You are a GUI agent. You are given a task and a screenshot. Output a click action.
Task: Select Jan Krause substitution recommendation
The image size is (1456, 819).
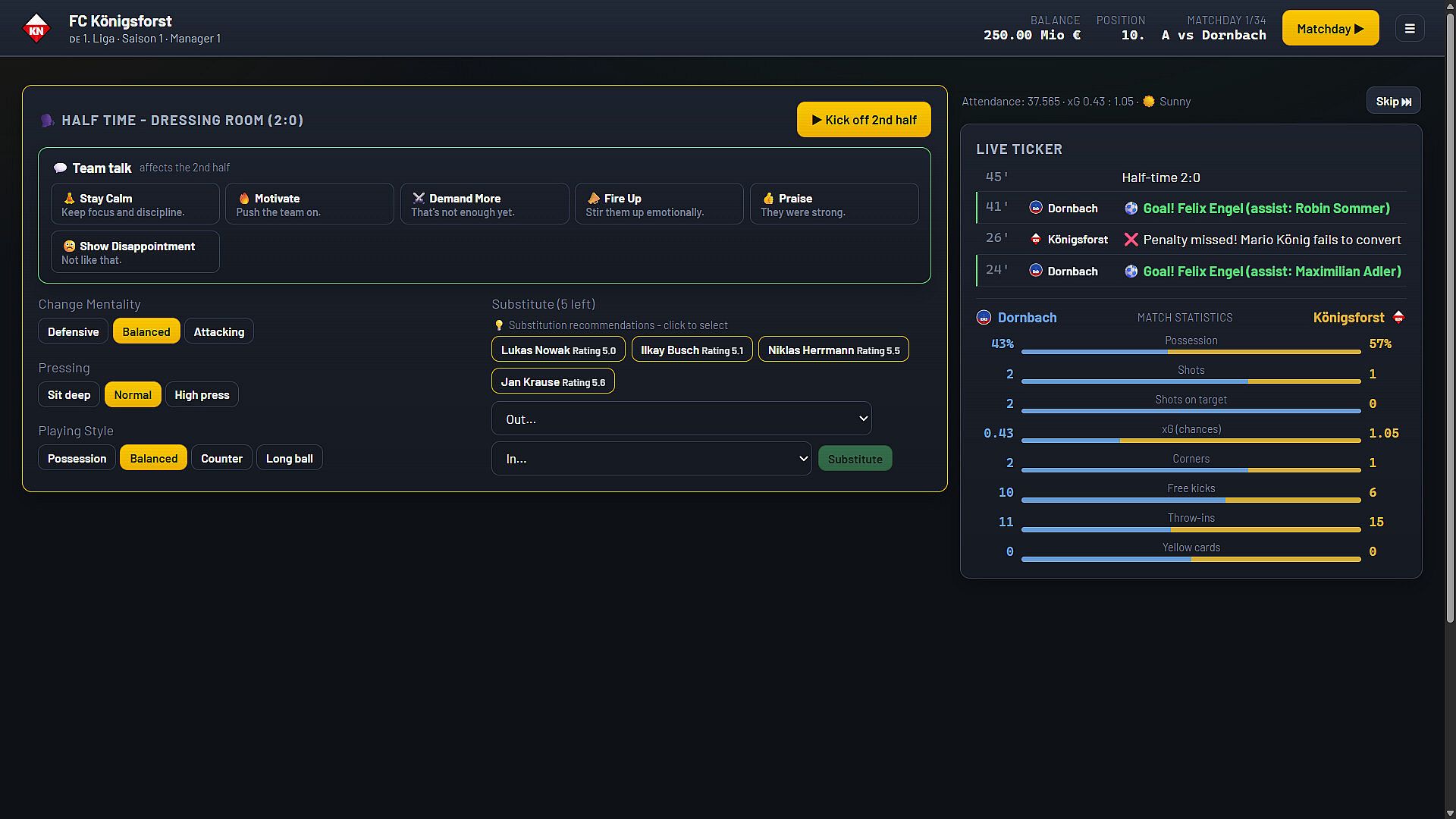point(553,381)
